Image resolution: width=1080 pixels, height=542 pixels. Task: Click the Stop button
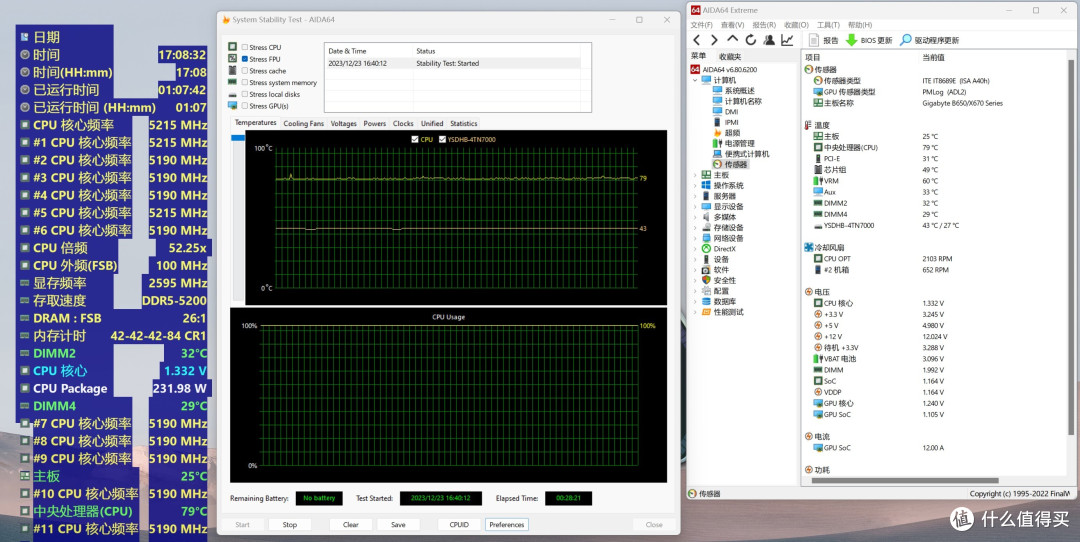[x=289, y=525]
